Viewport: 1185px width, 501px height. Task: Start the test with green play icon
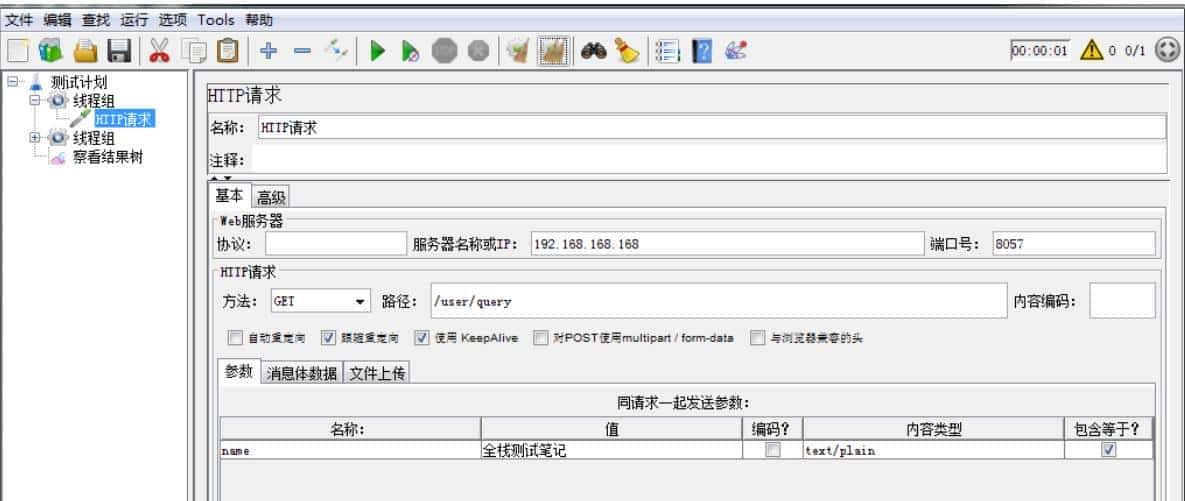pyautogui.click(x=377, y=51)
